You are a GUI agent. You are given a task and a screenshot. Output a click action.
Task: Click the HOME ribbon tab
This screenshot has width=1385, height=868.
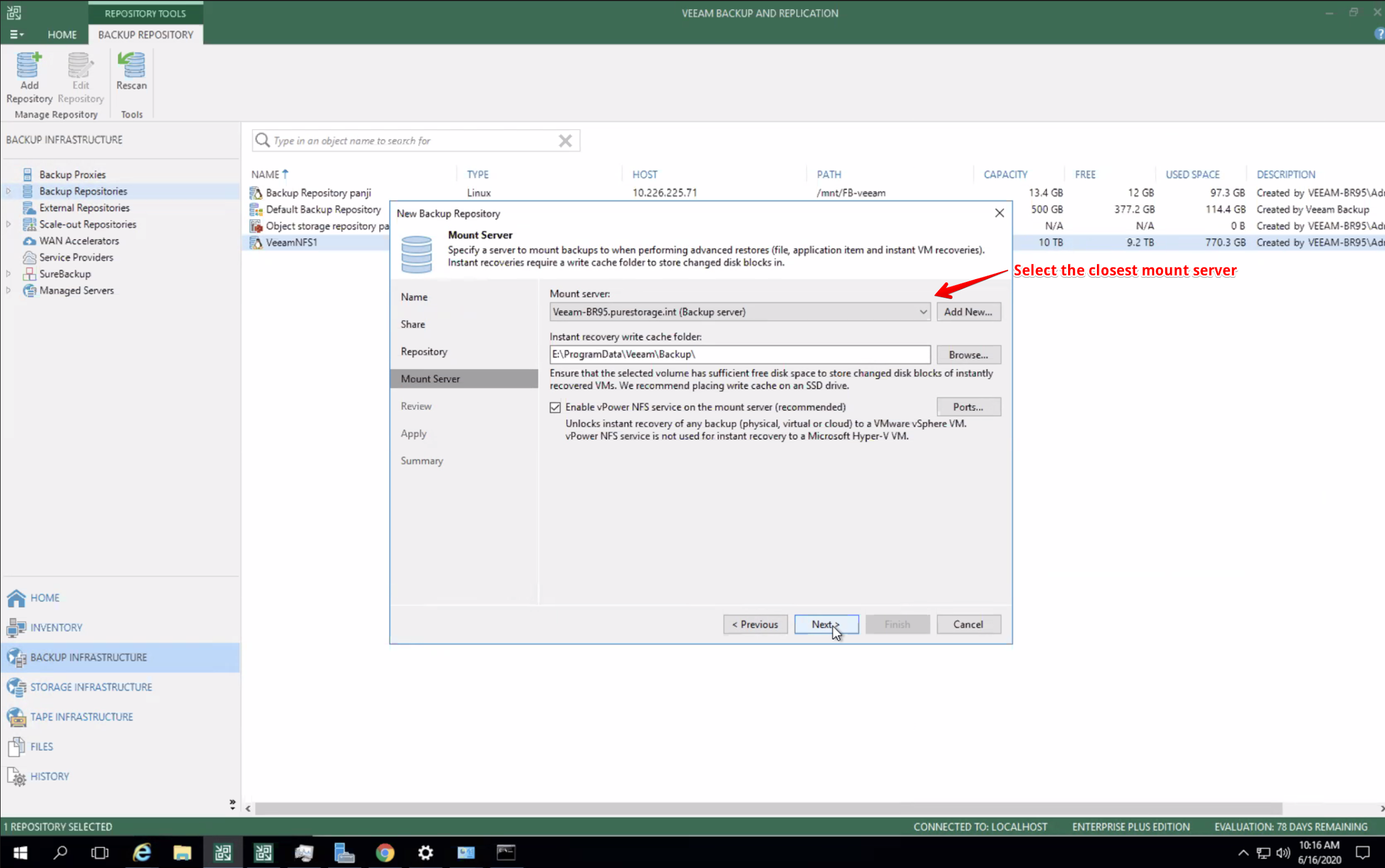(61, 34)
